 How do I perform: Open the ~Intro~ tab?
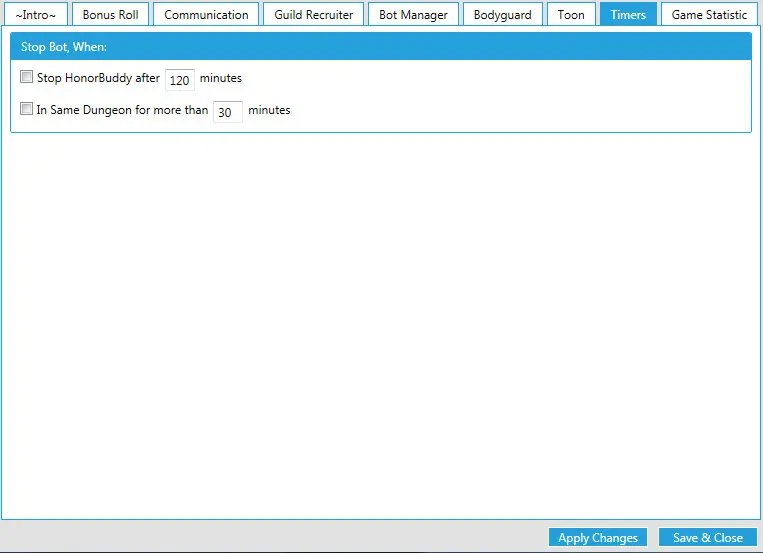pyautogui.click(x=36, y=14)
